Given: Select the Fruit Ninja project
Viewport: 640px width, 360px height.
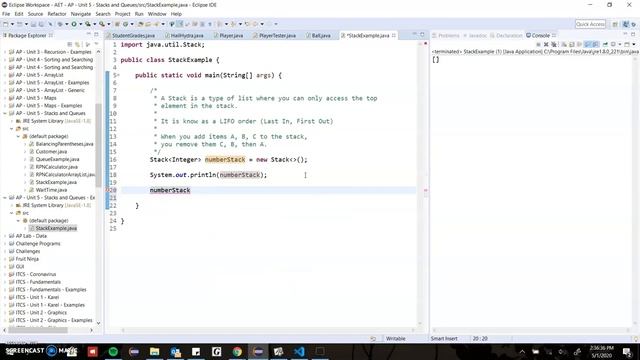Looking at the screenshot, I should click(27, 259).
